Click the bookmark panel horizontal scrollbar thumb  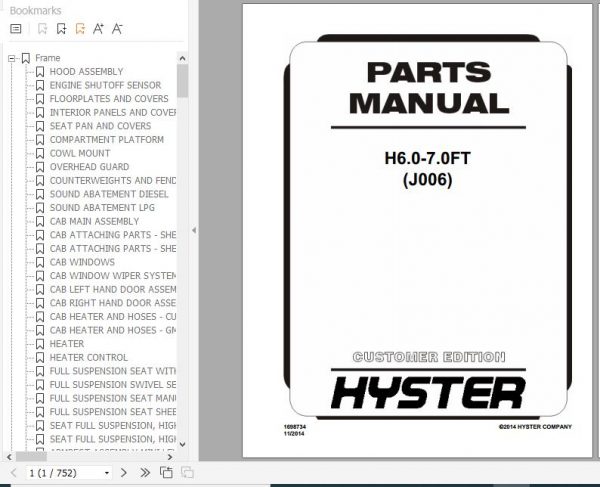pos(31,457)
